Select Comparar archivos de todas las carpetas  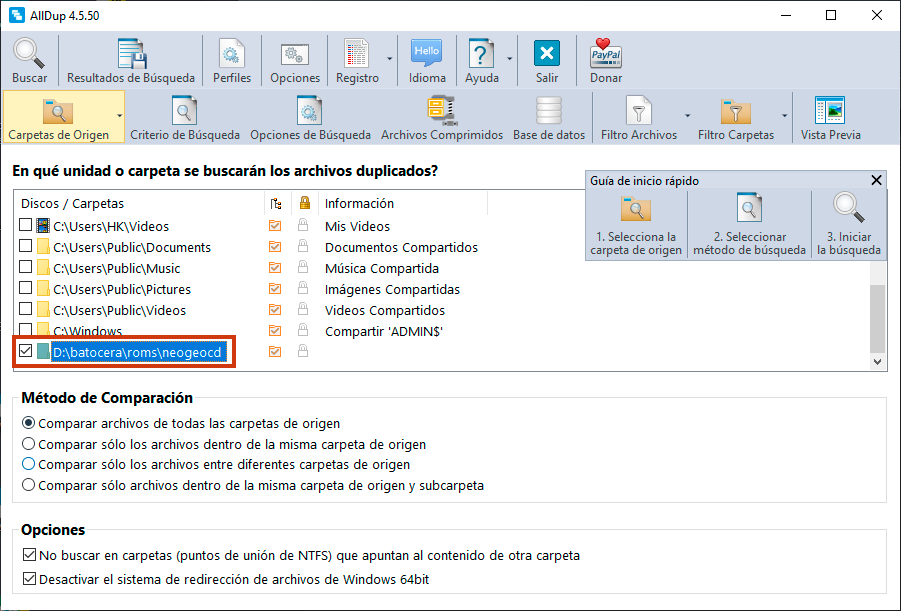pos(182,424)
